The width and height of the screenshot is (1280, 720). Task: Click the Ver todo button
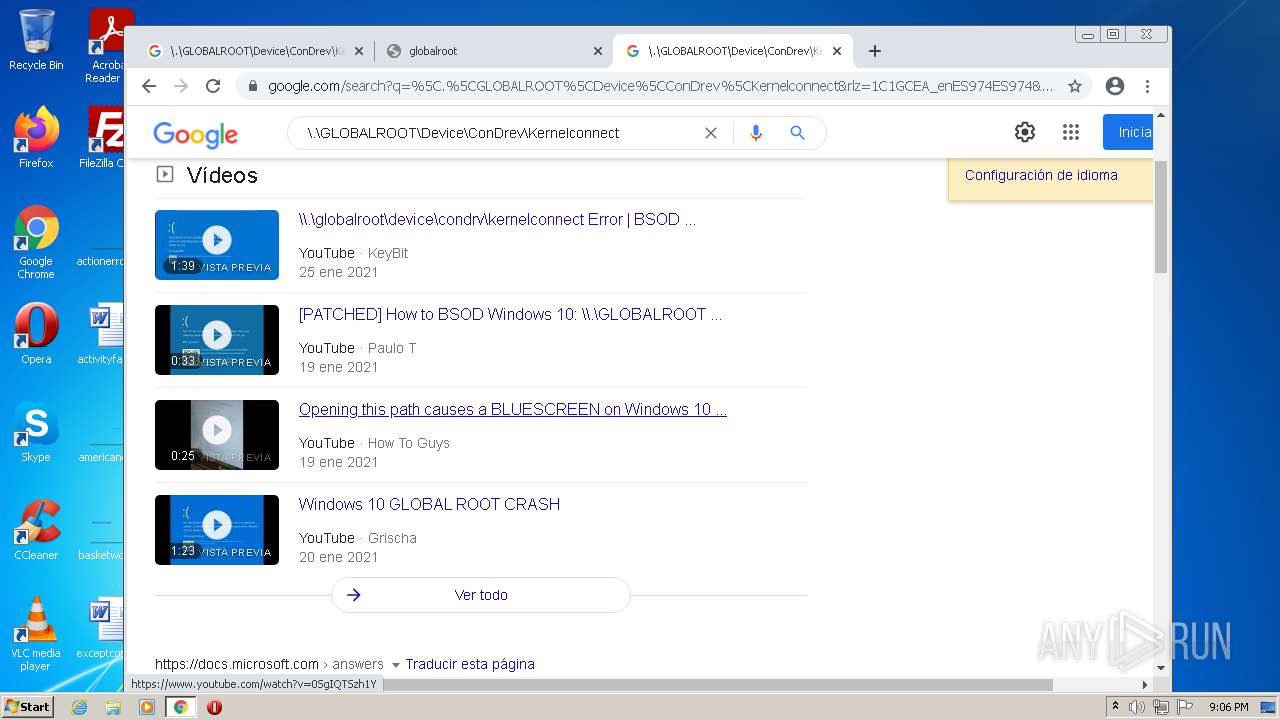coord(481,595)
